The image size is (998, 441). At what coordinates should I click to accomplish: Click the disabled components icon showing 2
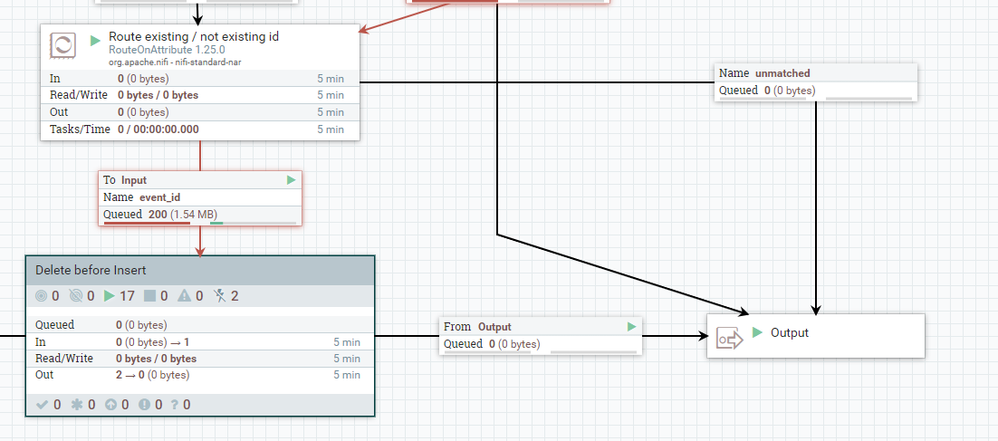pyautogui.click(x=220, y=296)
